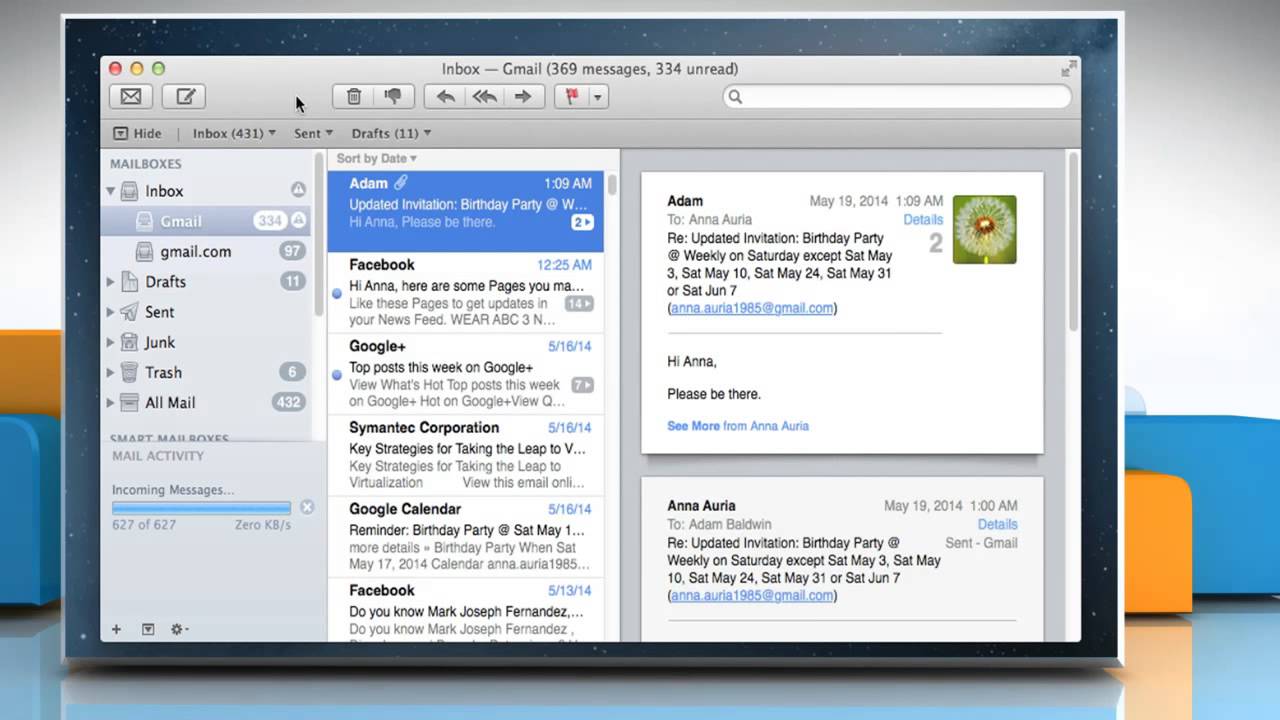Click the Incoming Messages progress bar
The width and height of the screenshot is (1280, 720).
tap(201, 508)
